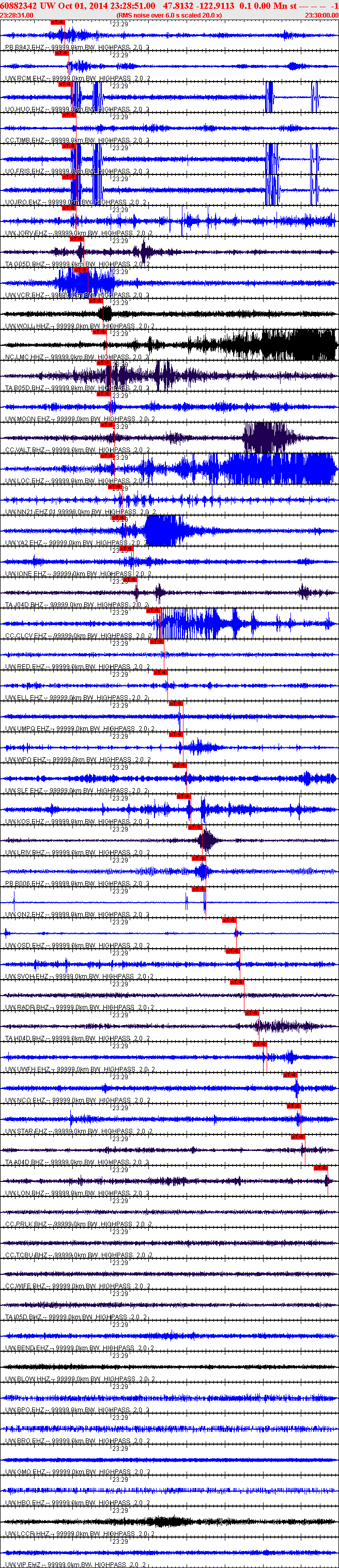Select the UW.RED.EHZ station label

[x=77, y=667]
